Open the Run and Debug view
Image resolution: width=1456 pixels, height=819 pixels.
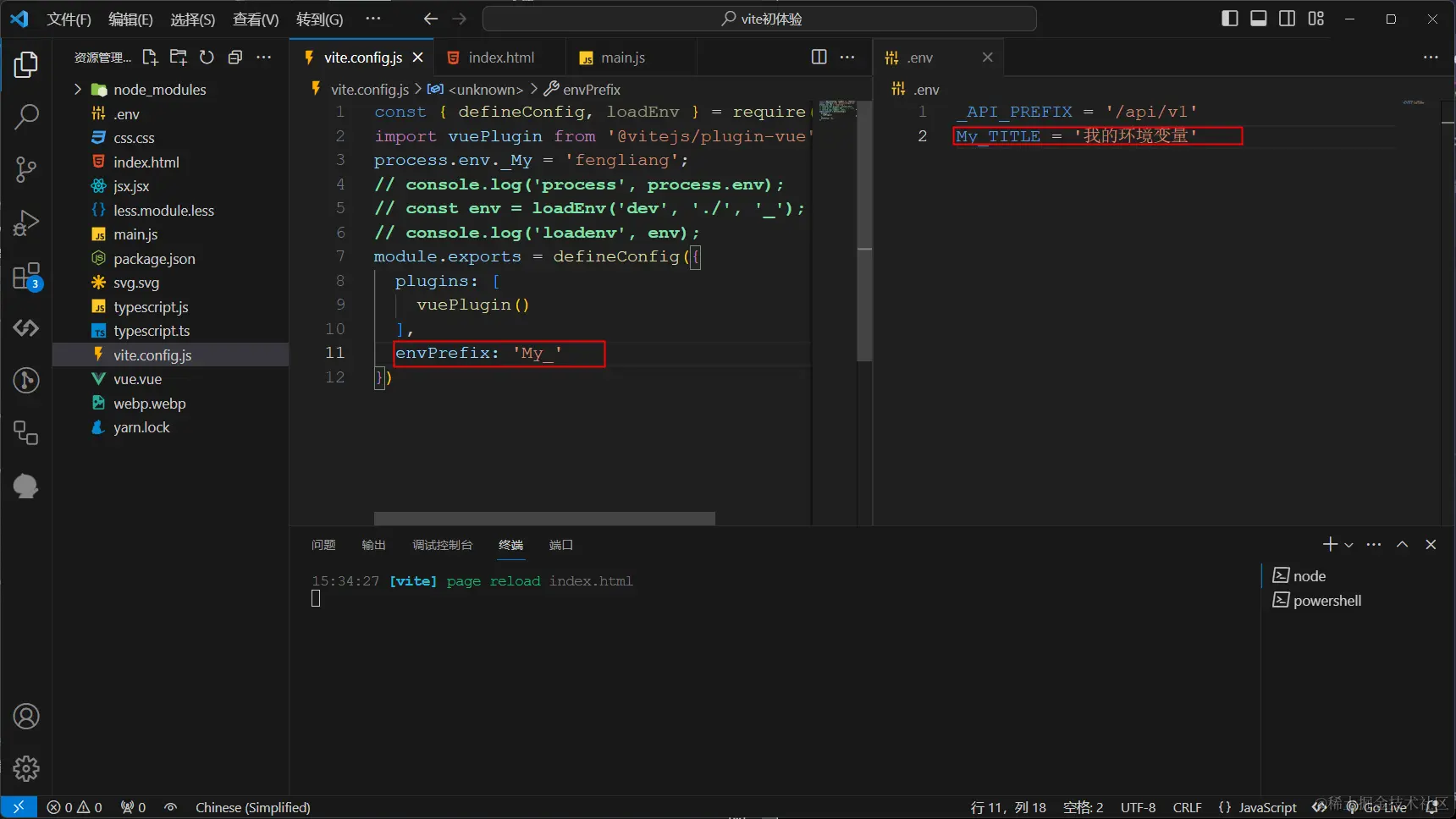pos(26,223)
